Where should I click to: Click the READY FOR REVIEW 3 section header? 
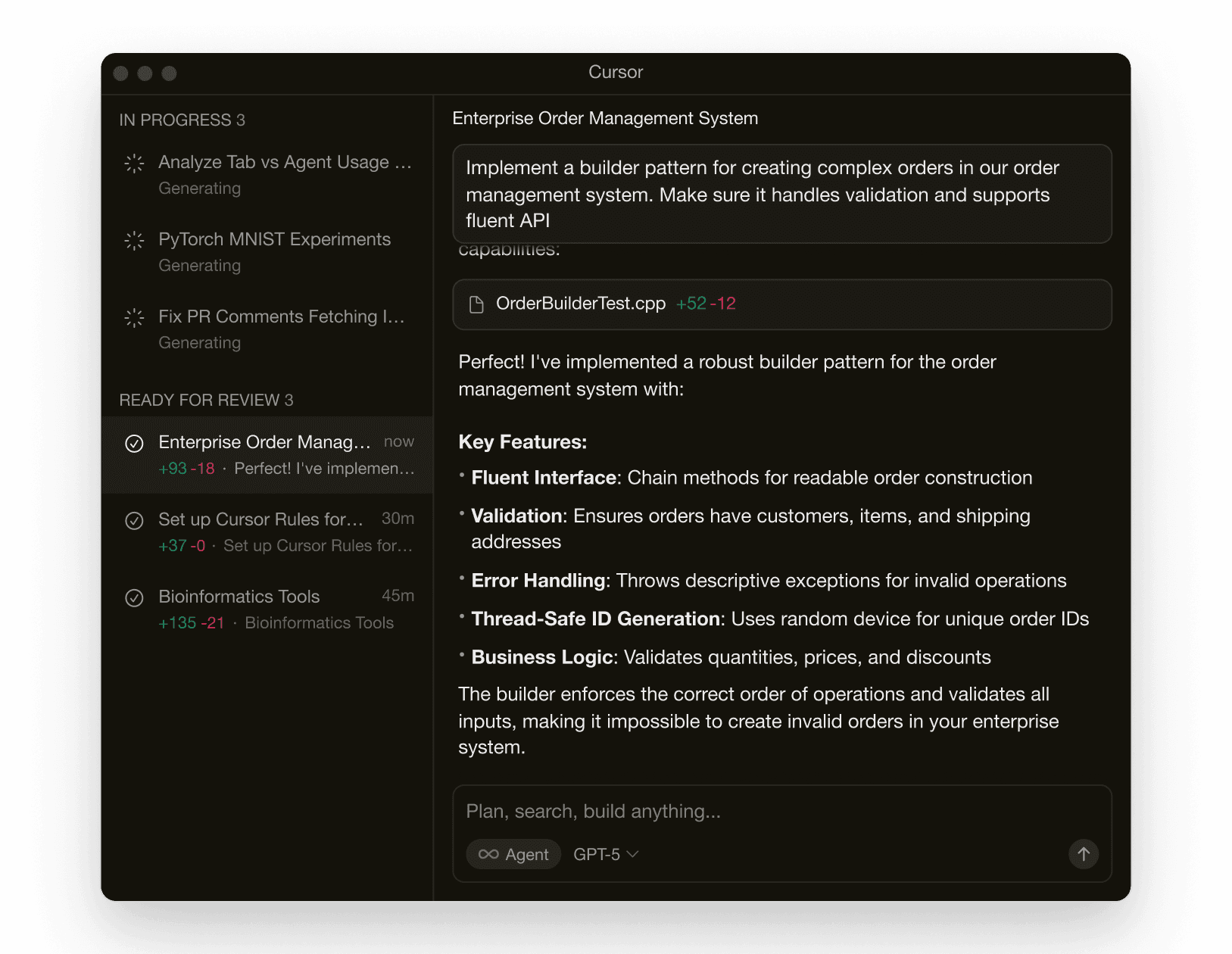tap(206, 400)
